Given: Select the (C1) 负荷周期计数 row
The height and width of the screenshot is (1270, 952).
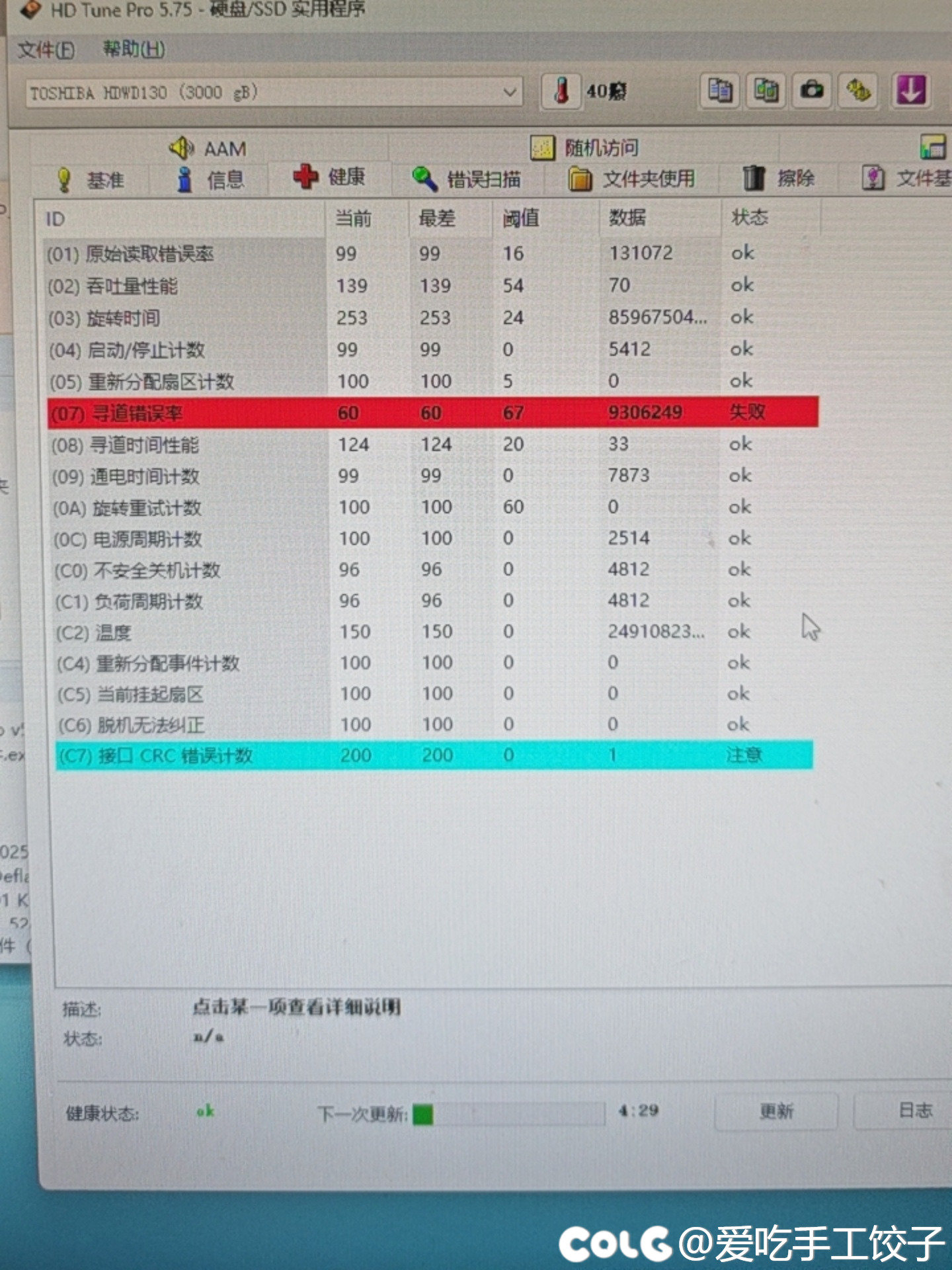Looking at the screenshot, I should (x=434, y=601).
